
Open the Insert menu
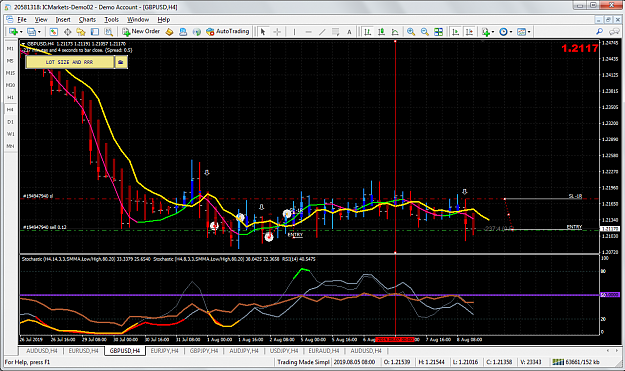click(x=63, y=20)
